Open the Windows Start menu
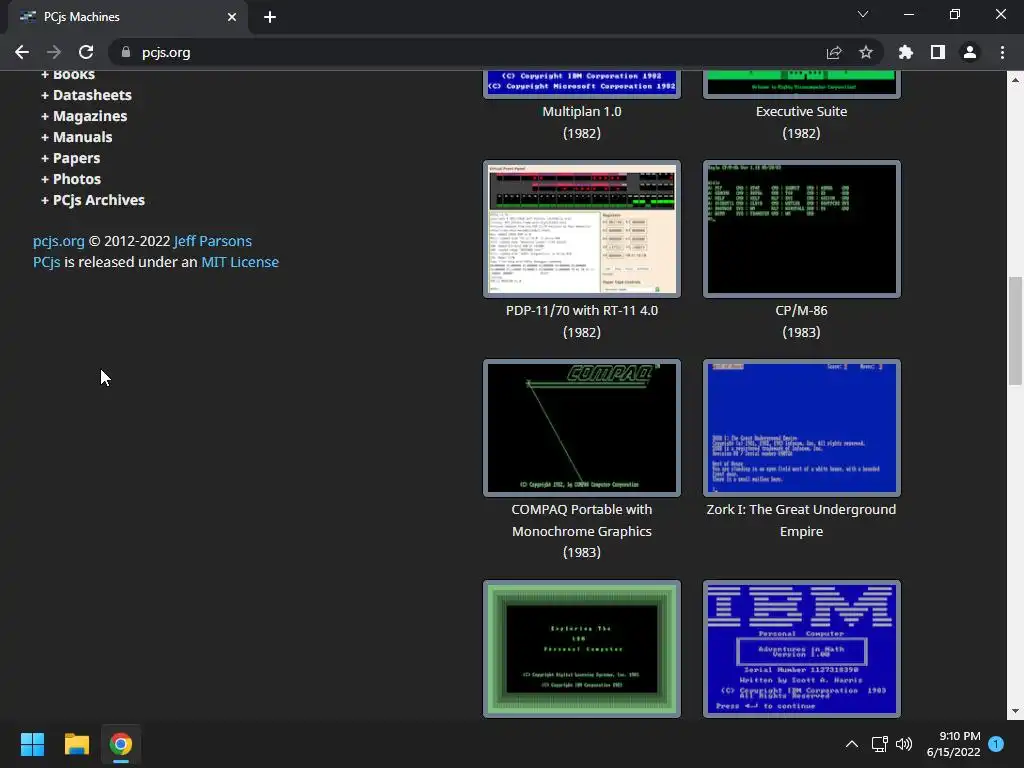The image size is (1024, 768). coord(32,744)
